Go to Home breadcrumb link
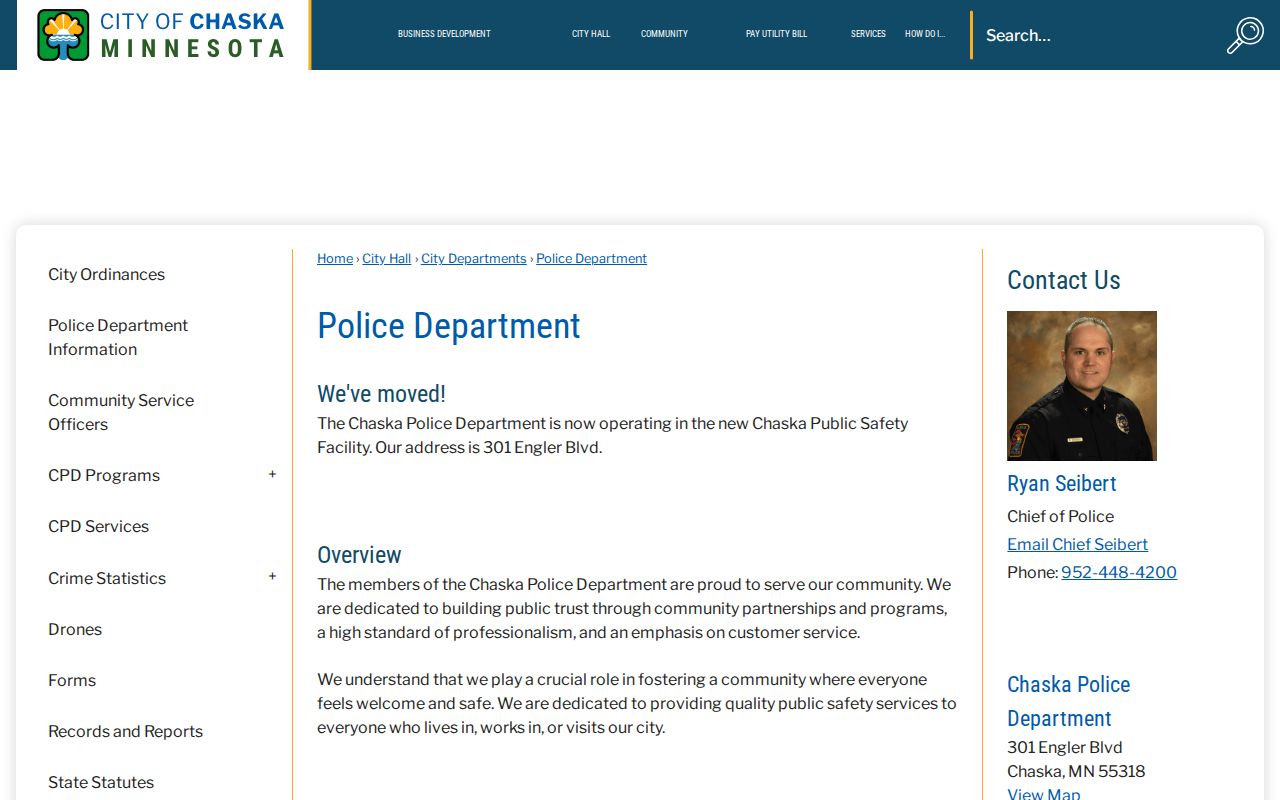Viewport: 1280px width, 800px height. click(x=335, y=259)
